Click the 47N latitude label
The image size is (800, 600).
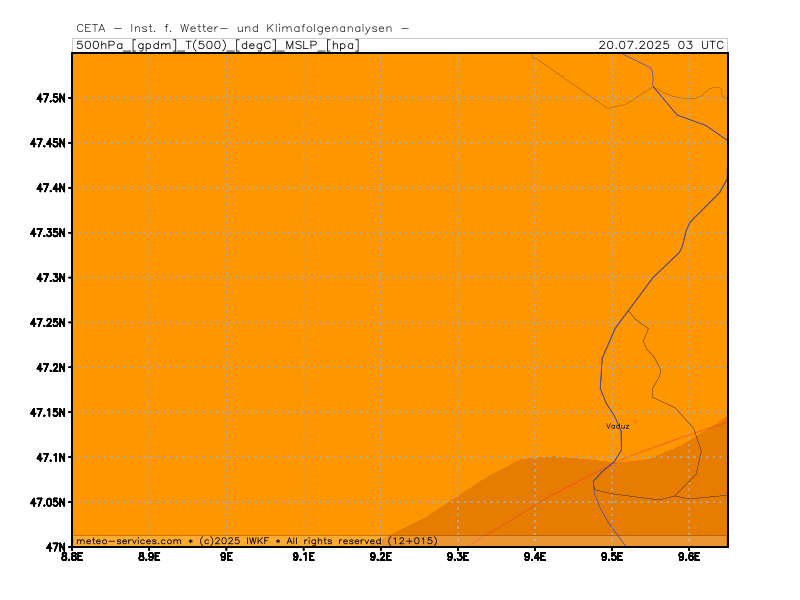point(56,547)
